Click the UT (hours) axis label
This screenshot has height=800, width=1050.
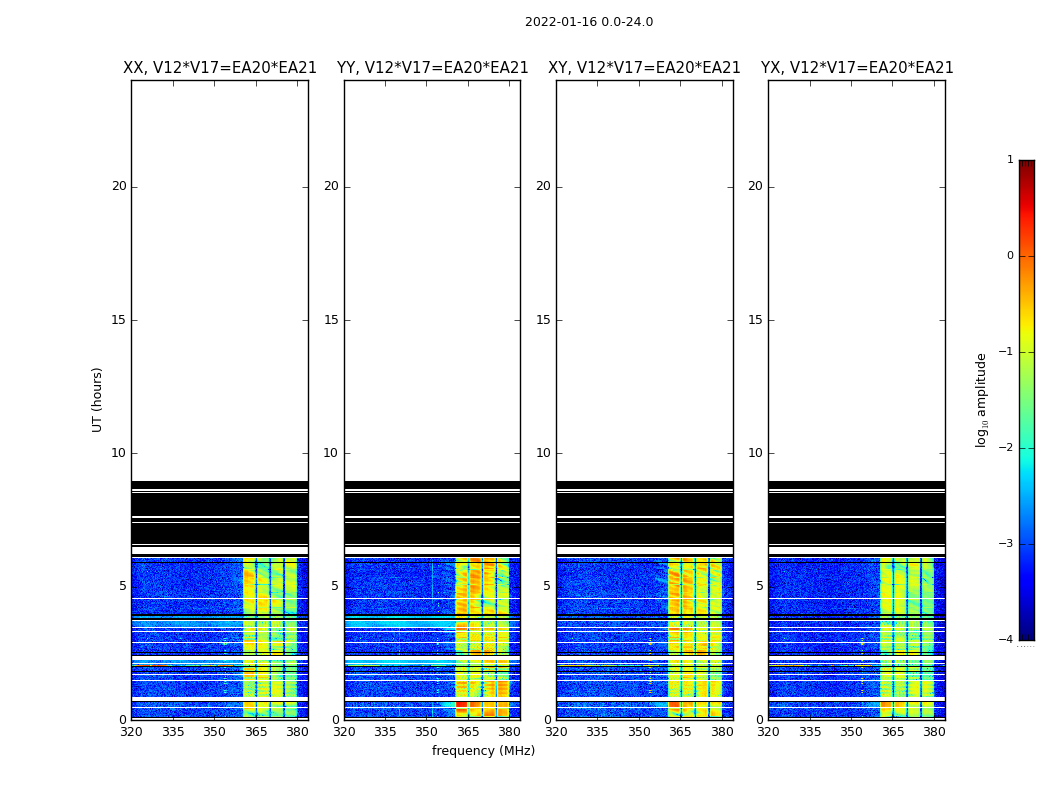coord(98,399)
